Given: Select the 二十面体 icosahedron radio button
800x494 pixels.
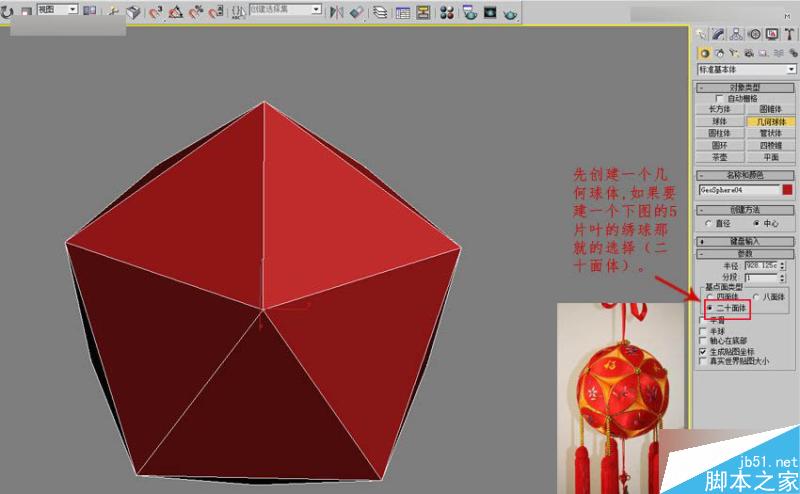Looking at the screenshot, I should click(710, 308).
